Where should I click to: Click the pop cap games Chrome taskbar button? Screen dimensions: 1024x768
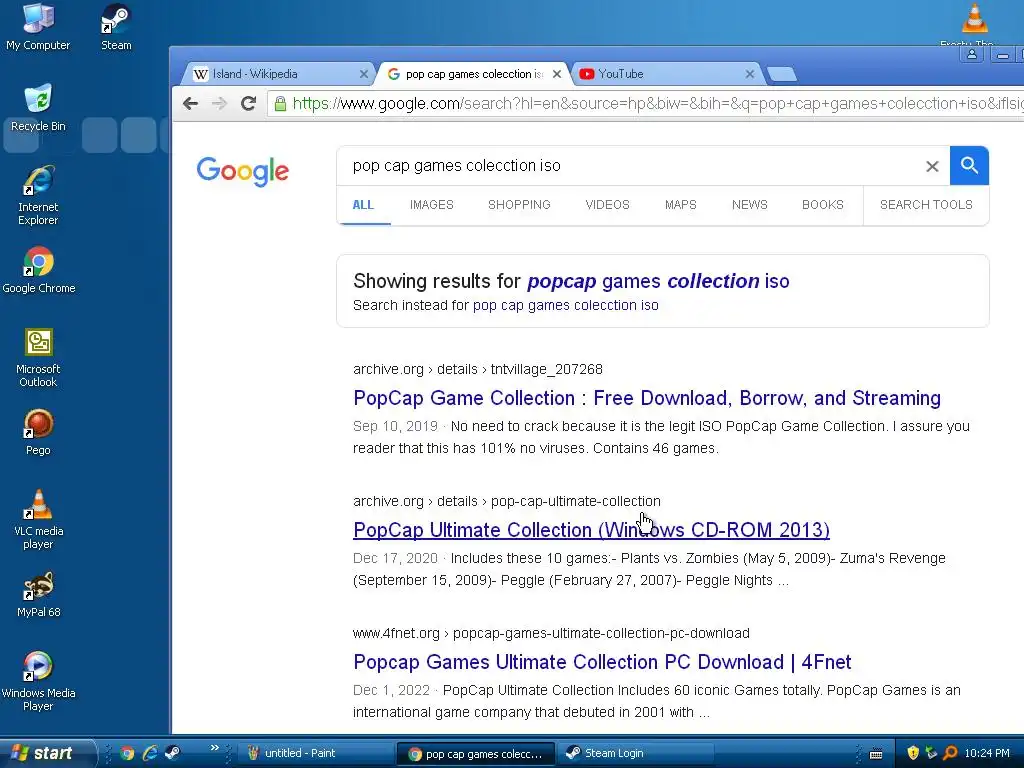click(476, 754)
